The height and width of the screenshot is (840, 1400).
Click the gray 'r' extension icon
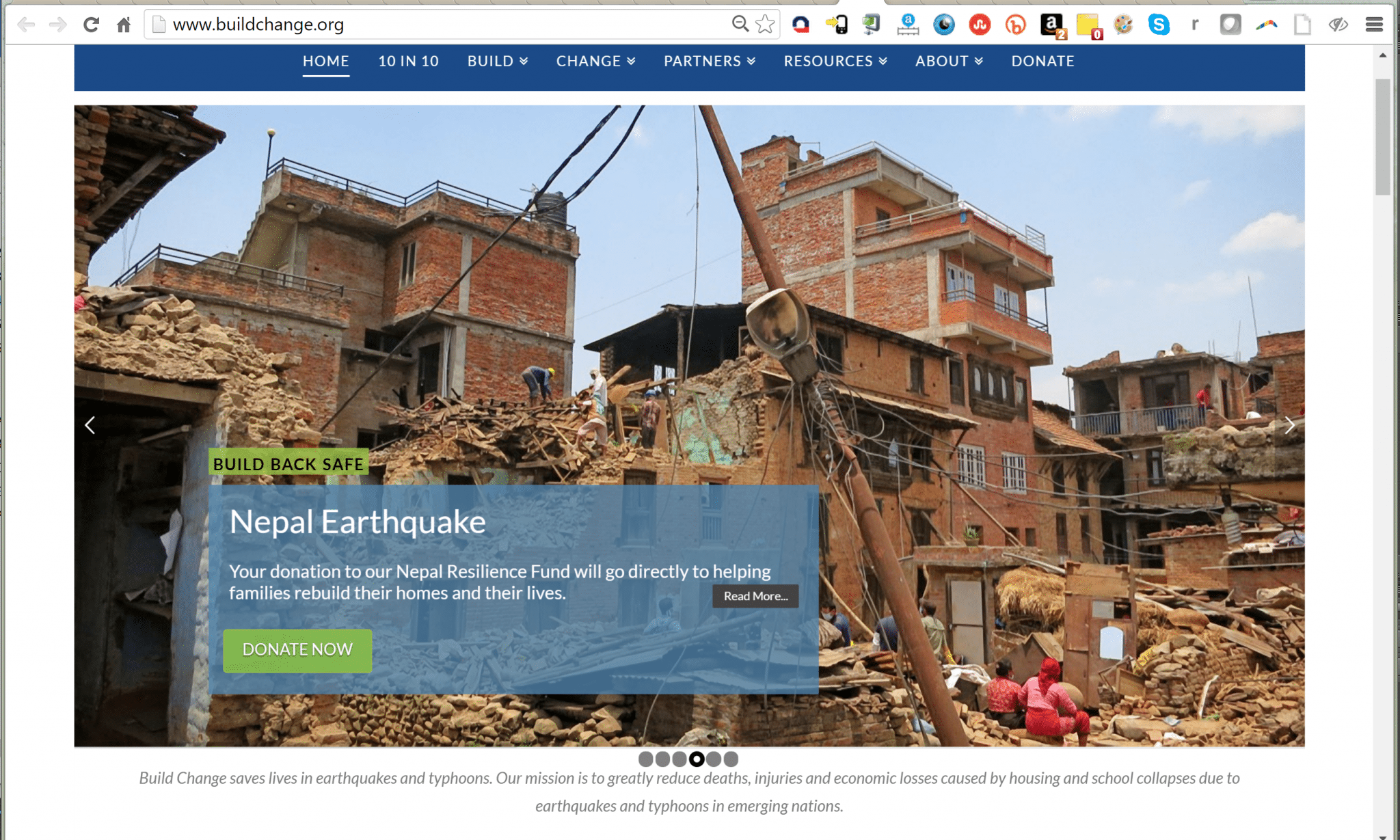pos(1195,25)
